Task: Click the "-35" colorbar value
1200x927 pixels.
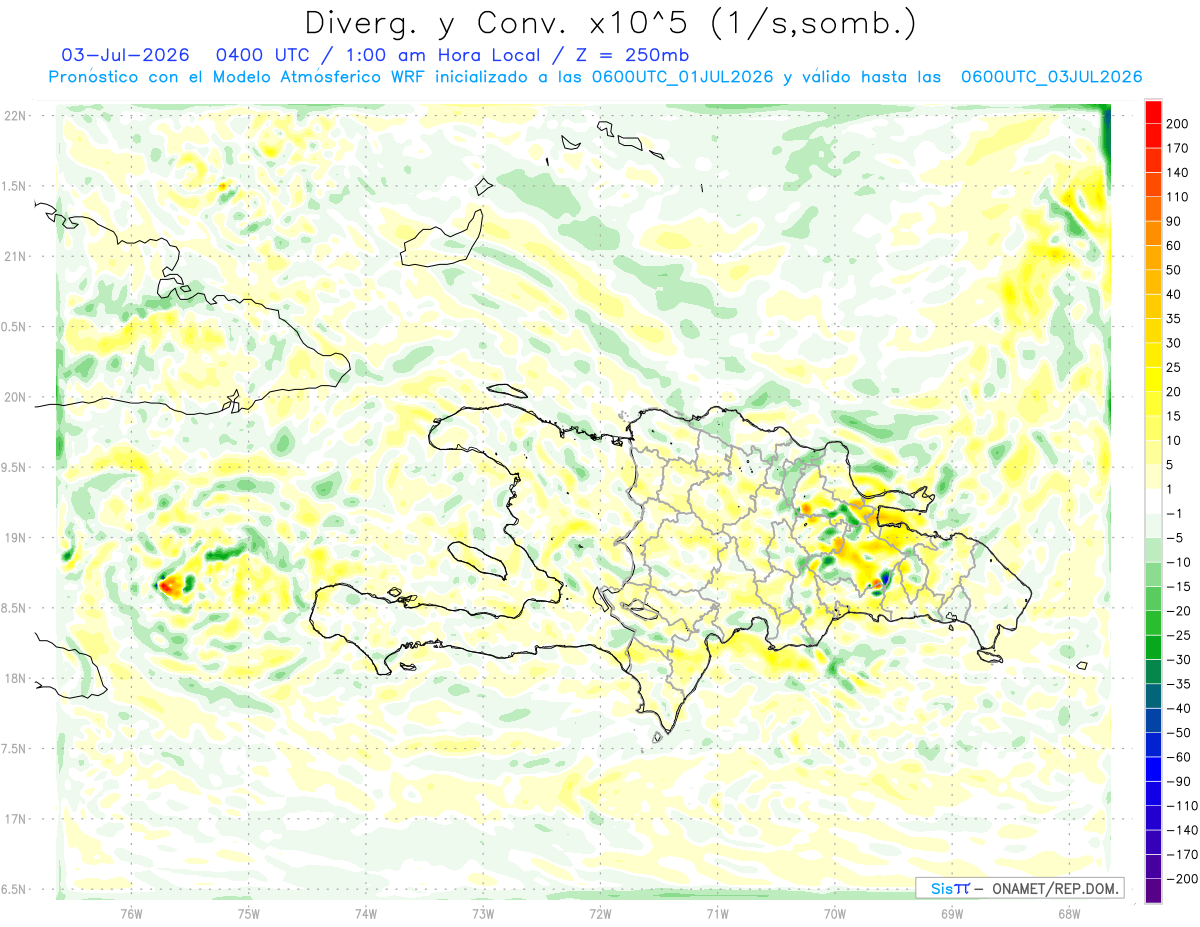Action: point(1181,685)
